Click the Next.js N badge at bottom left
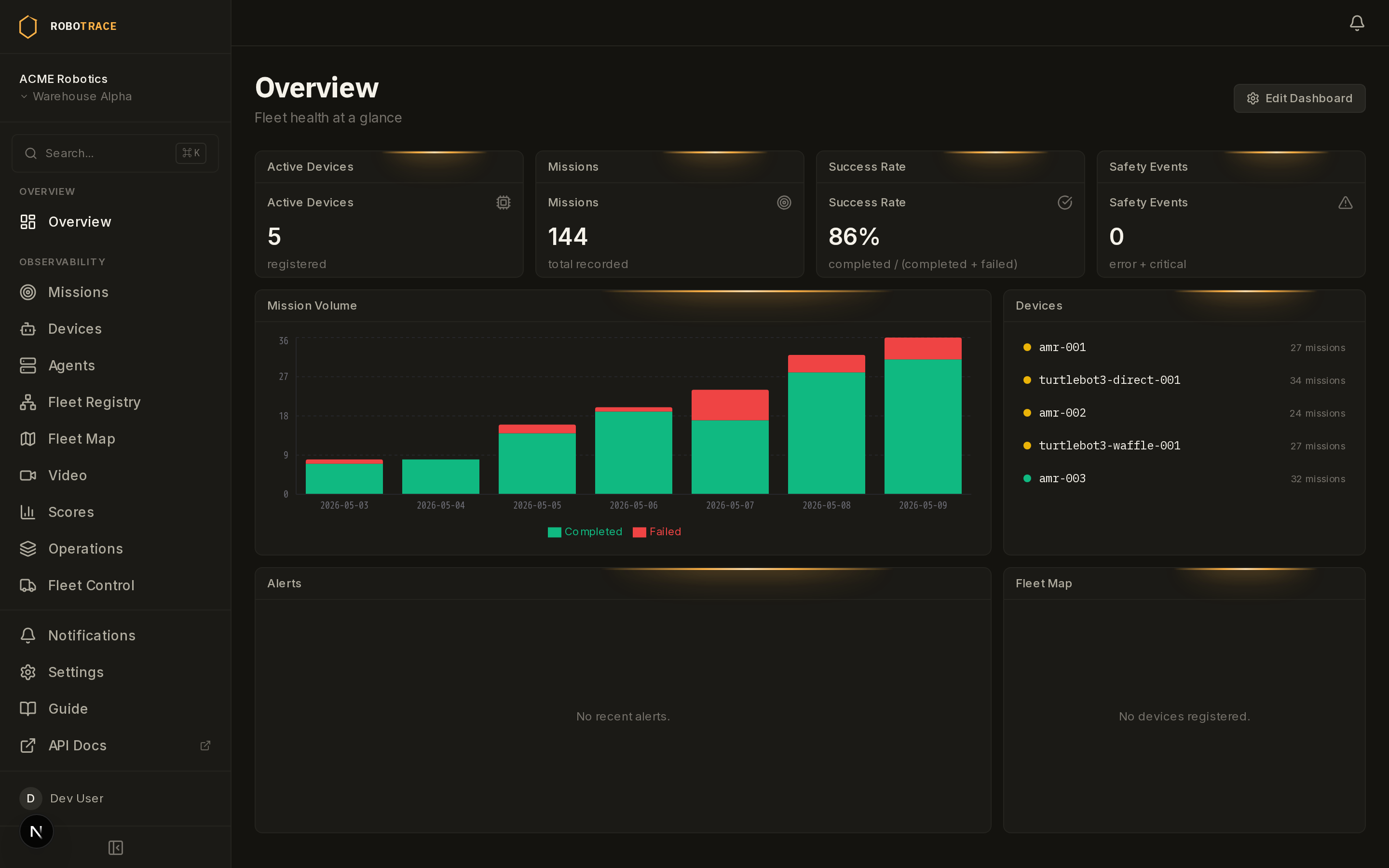The height and width of the screenshot is (868, 1389). pos(36,831)
